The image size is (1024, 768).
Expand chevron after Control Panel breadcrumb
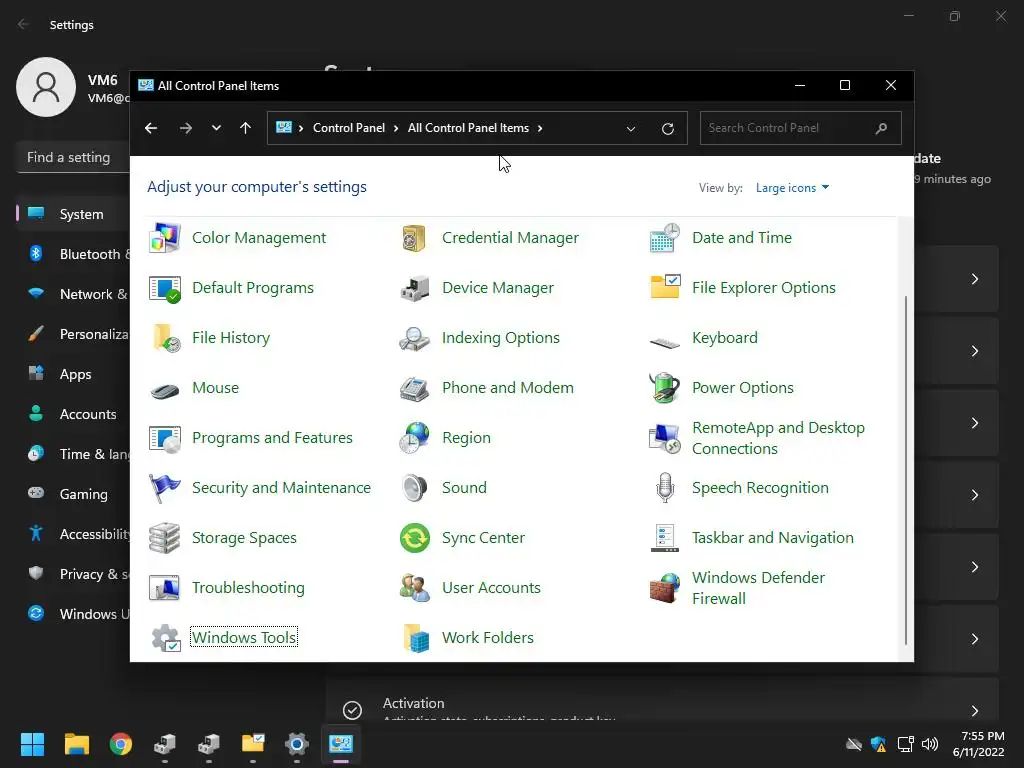396,128
